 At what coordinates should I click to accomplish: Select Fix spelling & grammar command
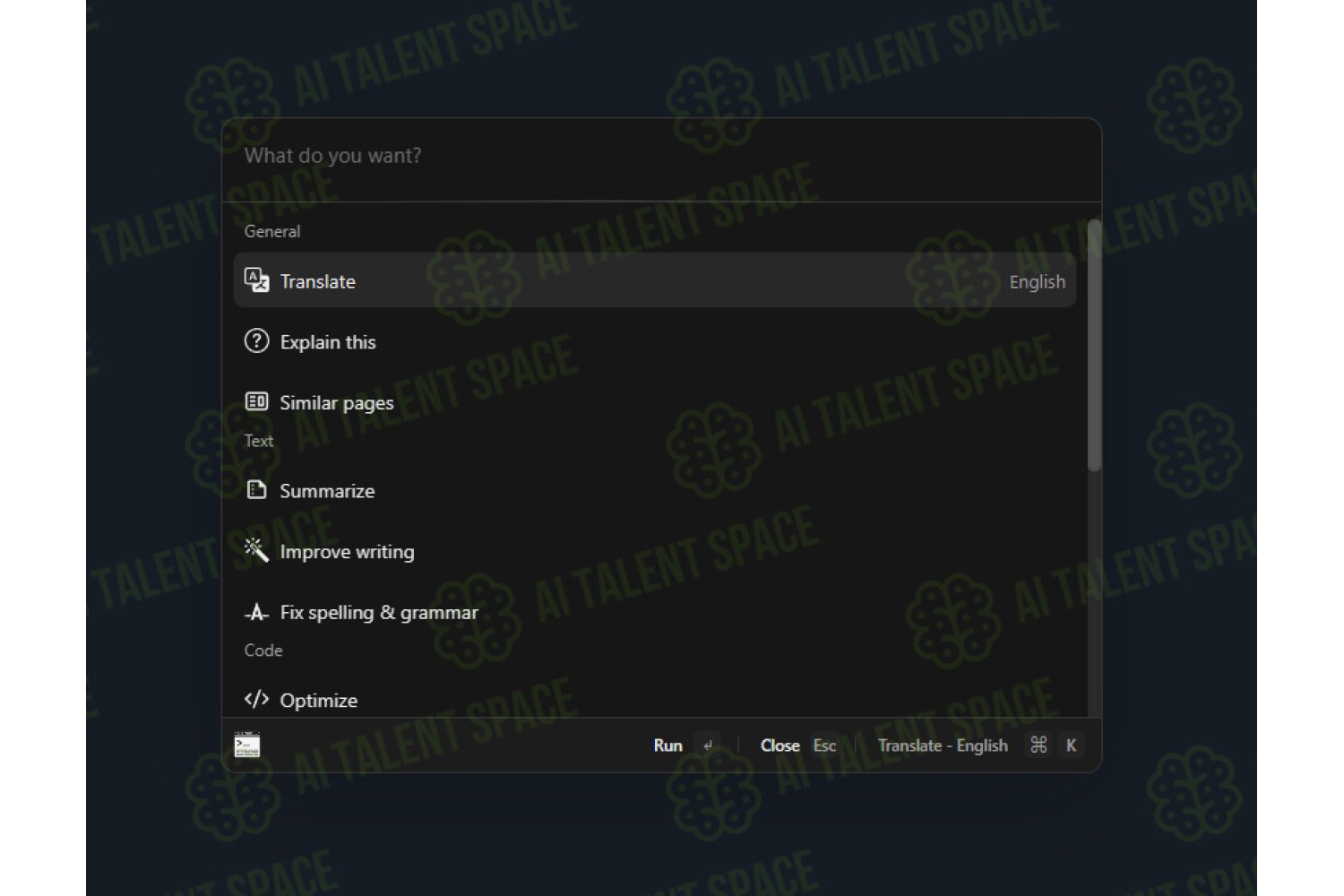click(655, 612)
